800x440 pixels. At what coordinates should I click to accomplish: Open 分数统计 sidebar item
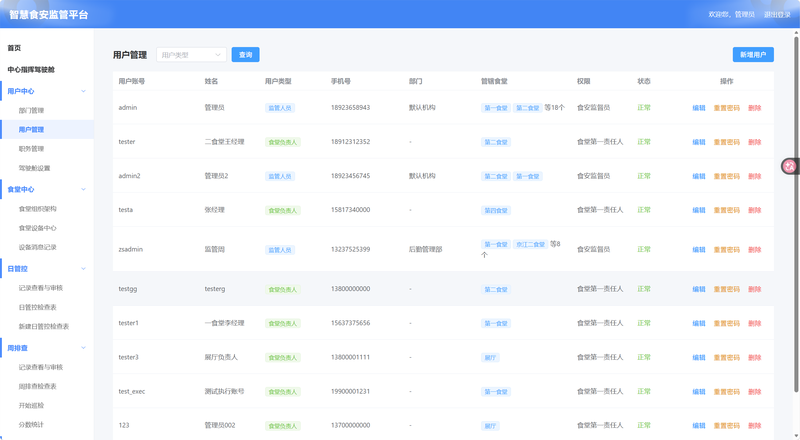[31, 425]
